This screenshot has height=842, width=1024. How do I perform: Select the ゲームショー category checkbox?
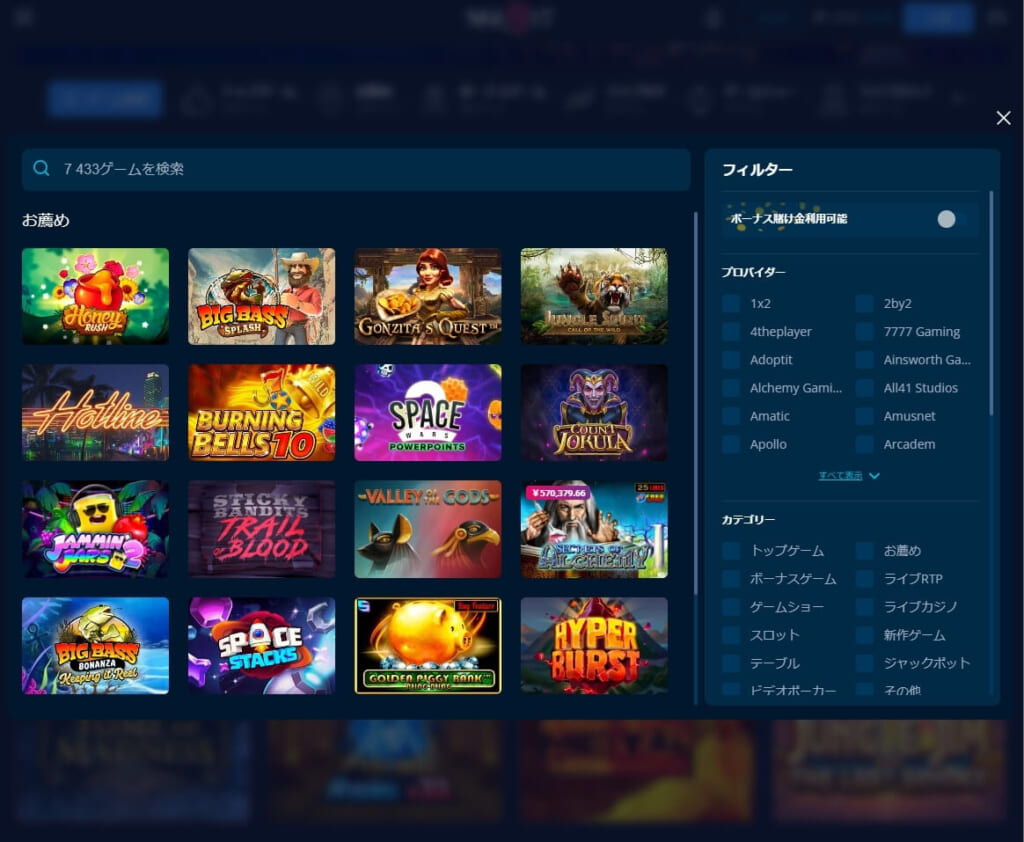[x=731, y=607]
